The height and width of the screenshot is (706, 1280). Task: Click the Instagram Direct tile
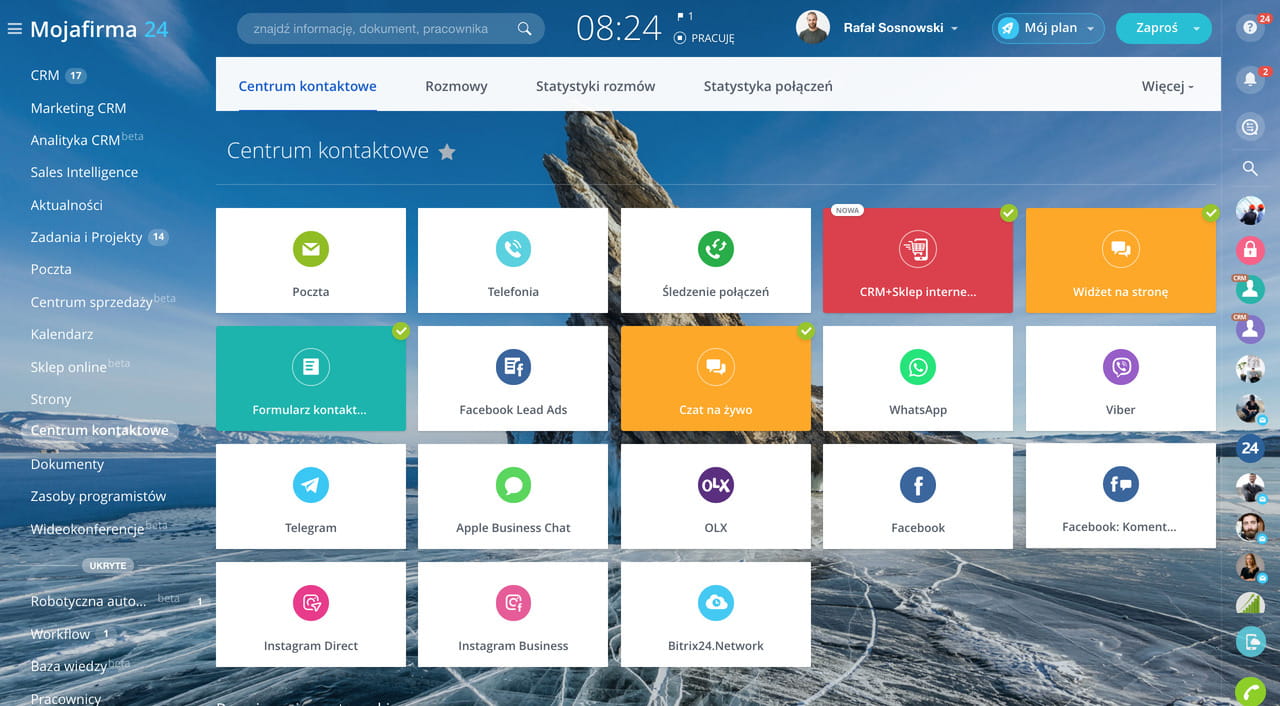(311, 614)
